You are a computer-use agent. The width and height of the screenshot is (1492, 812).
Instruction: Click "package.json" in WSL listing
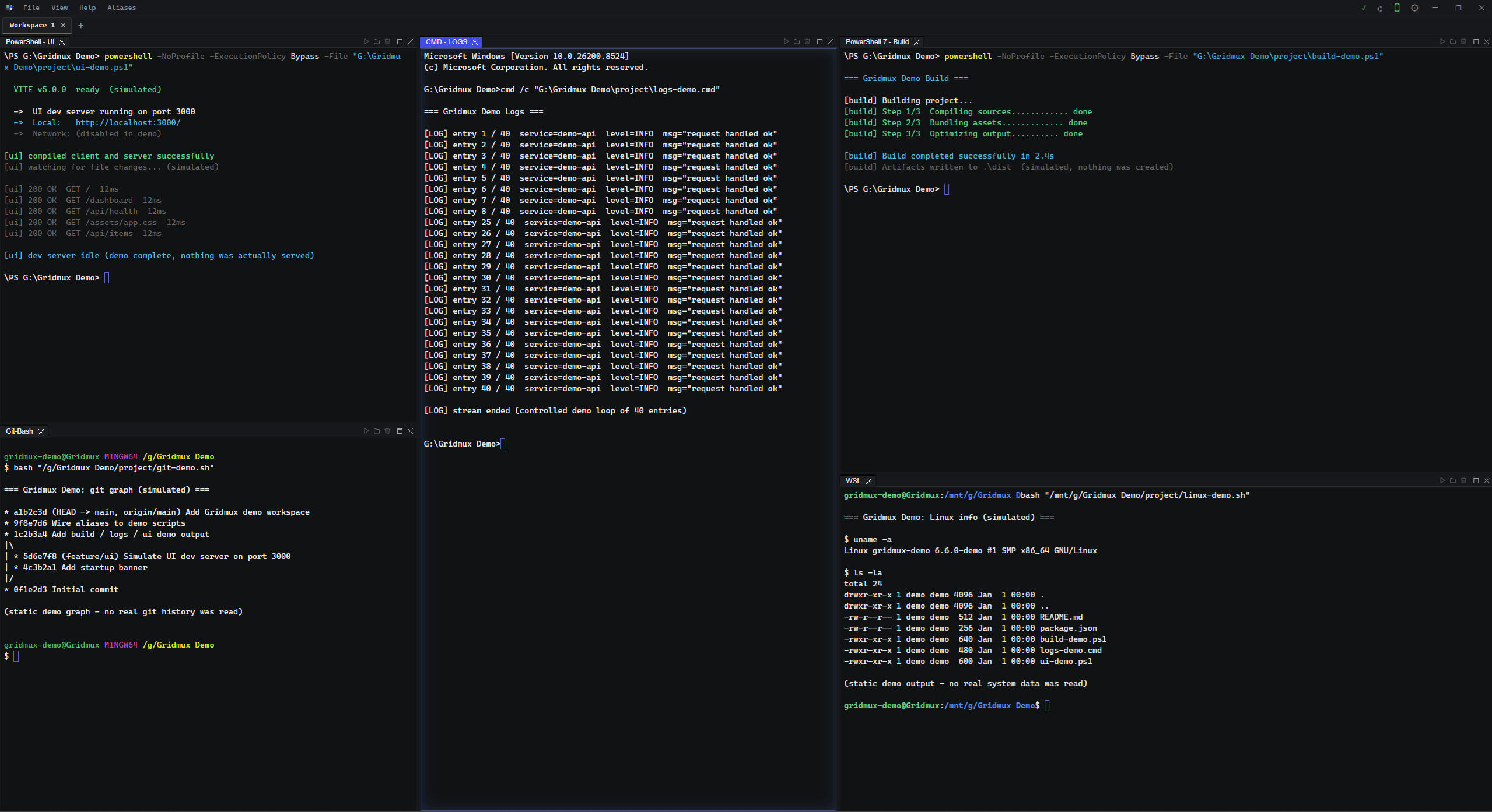click(1068, 628)
